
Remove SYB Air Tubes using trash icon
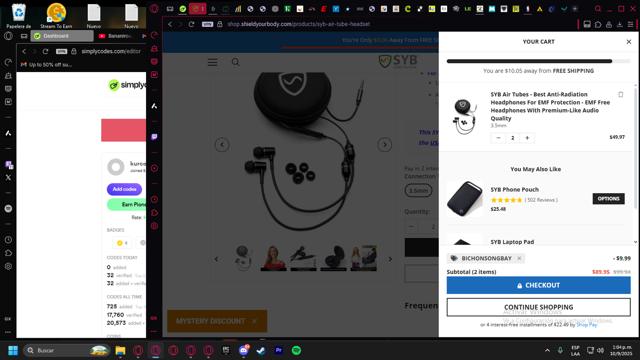click(620, 95)
